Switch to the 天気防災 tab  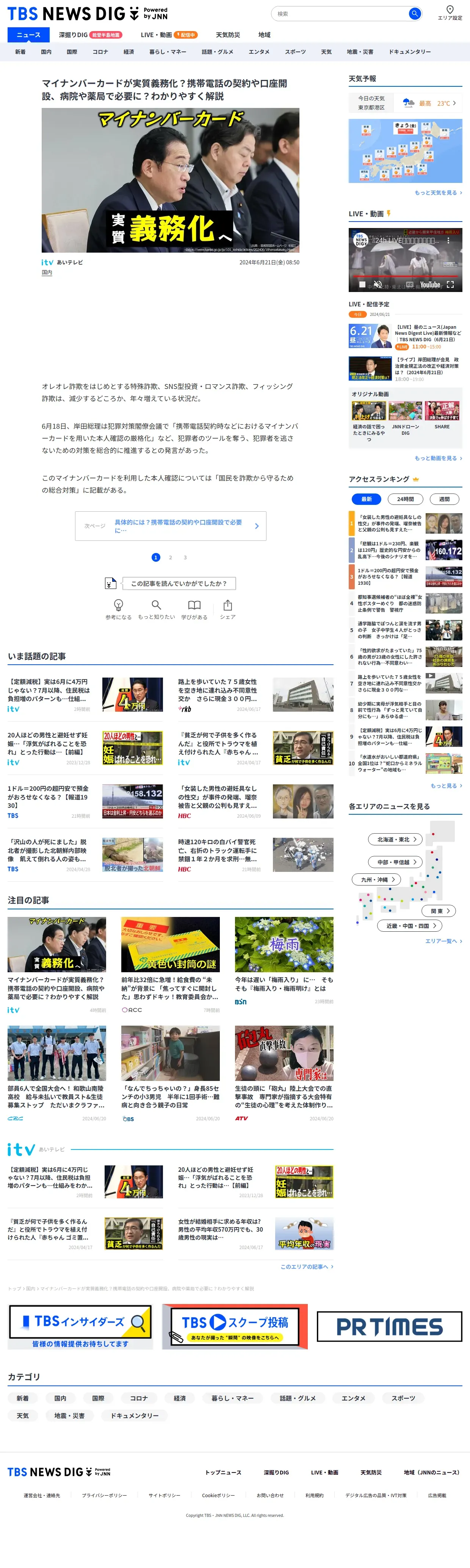pyautogui.click(x=228, y=35)
